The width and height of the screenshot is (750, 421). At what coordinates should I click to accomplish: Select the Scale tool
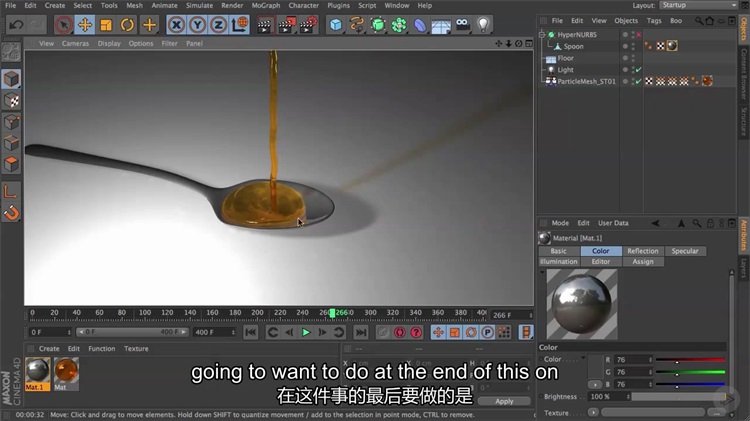pos(106,24)
